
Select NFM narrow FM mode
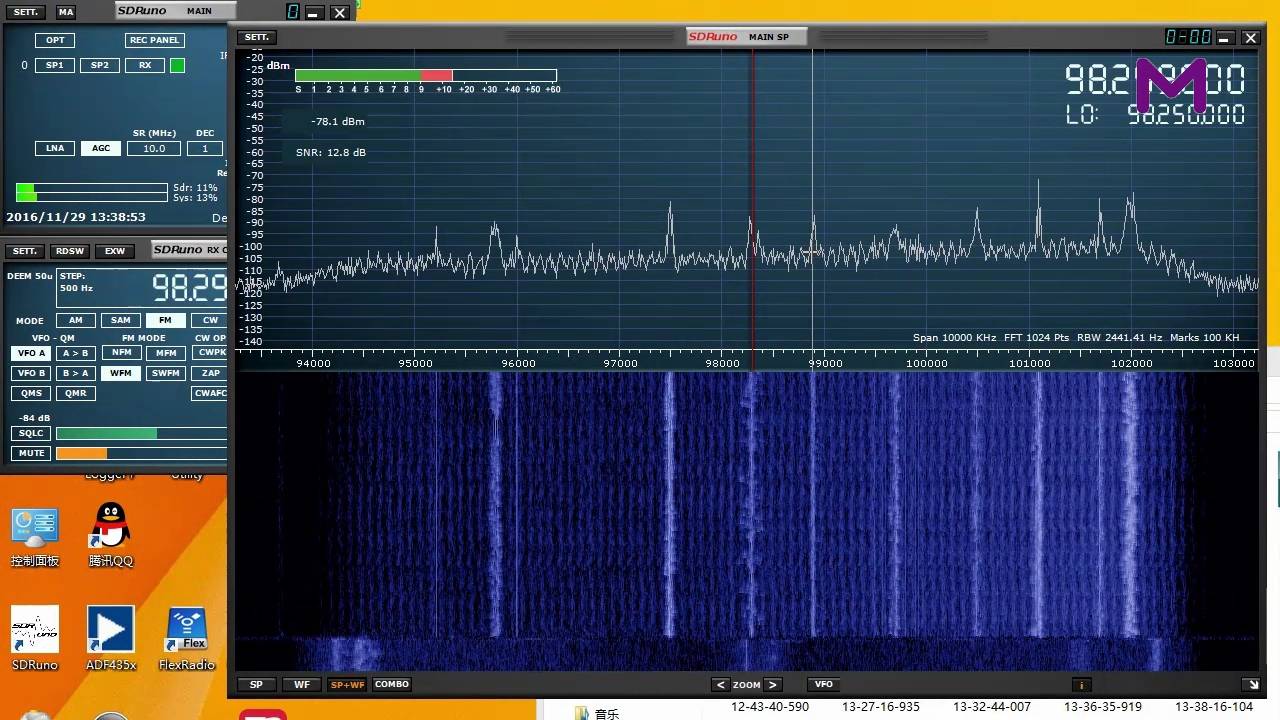tap(121, 353)
